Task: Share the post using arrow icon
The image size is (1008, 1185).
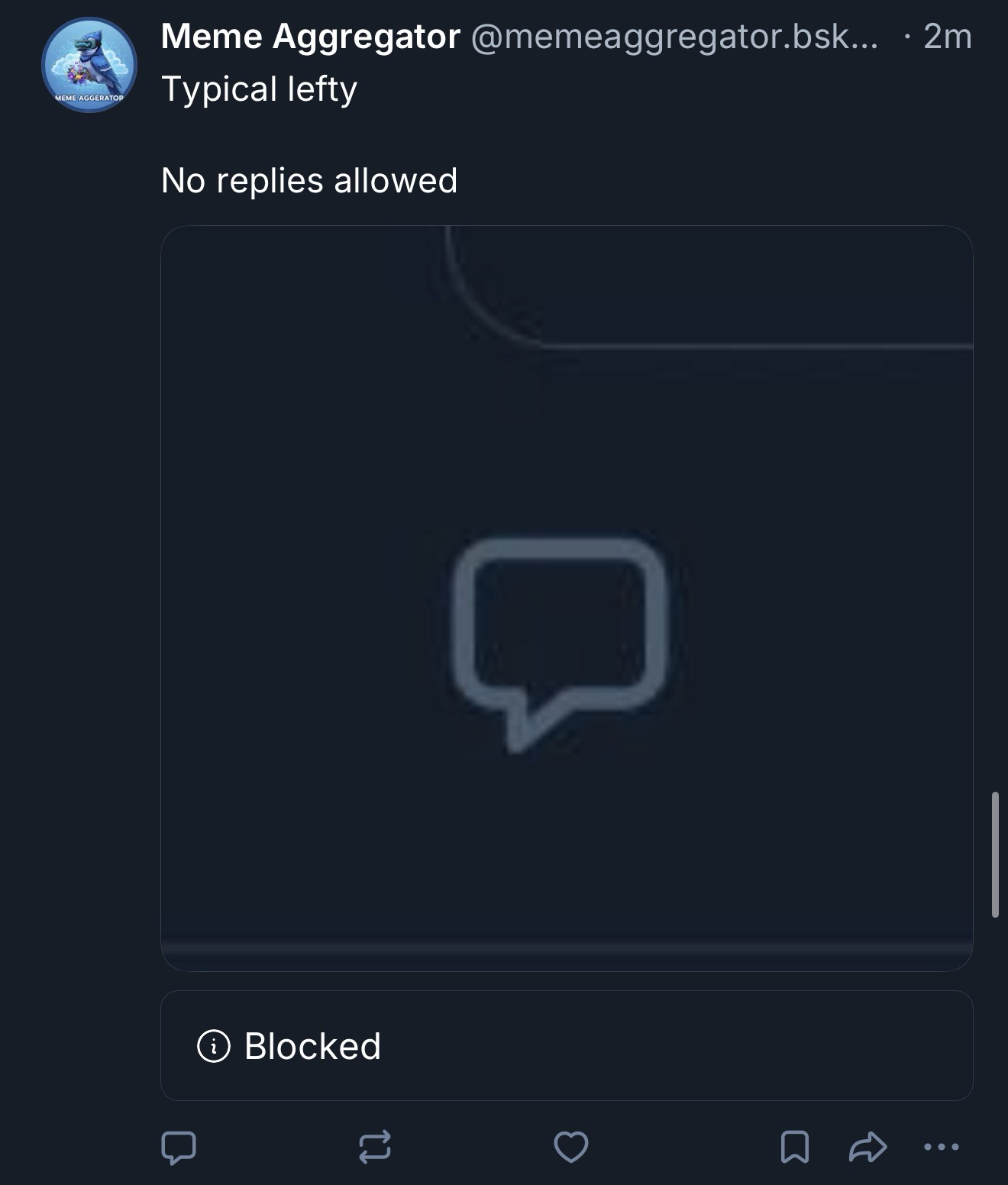Action: pyautogui.click(x=868, y=1147)
